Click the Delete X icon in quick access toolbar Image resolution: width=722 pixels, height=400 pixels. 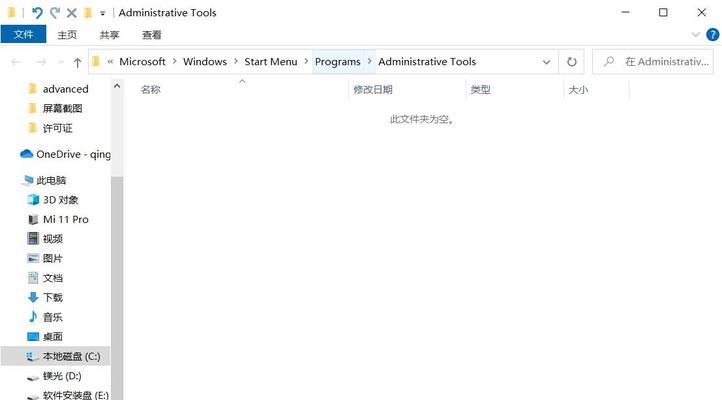[71, 13]
